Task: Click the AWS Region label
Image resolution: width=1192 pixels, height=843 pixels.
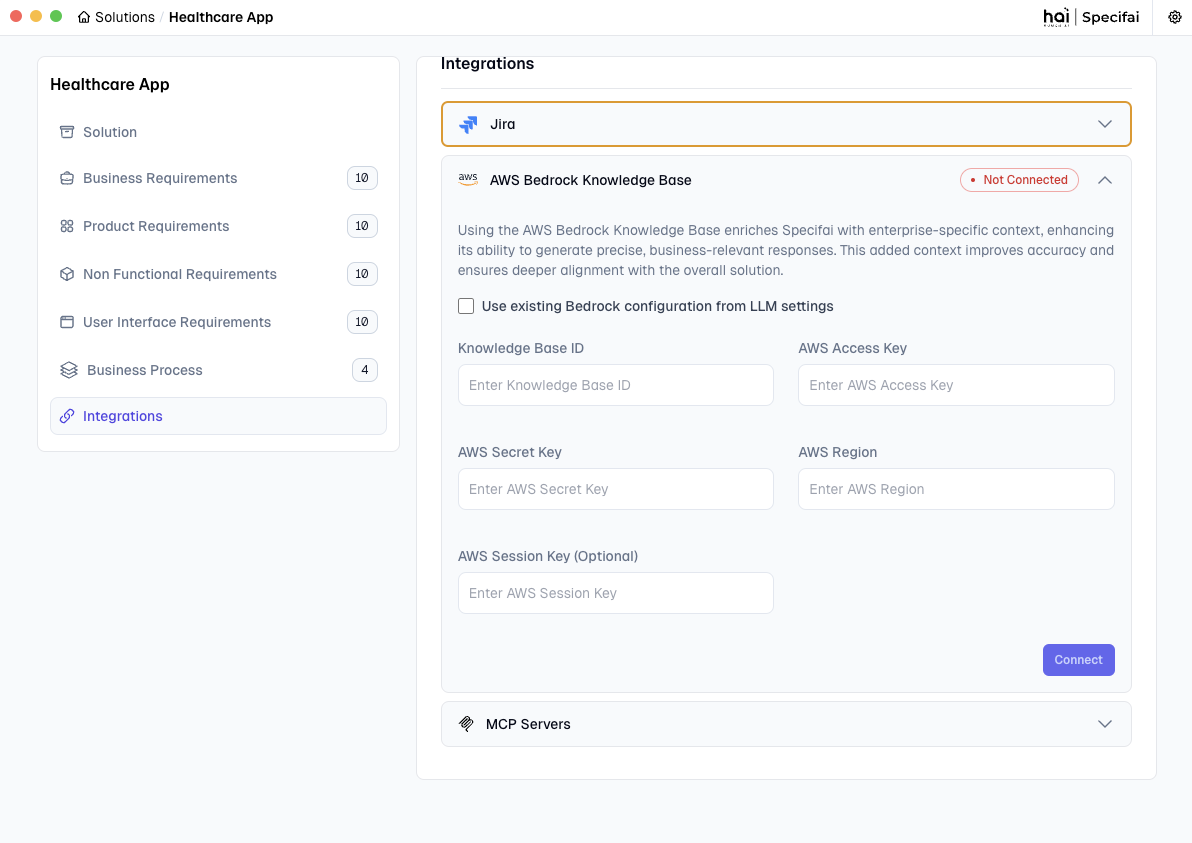Action: tap(837, 452)
